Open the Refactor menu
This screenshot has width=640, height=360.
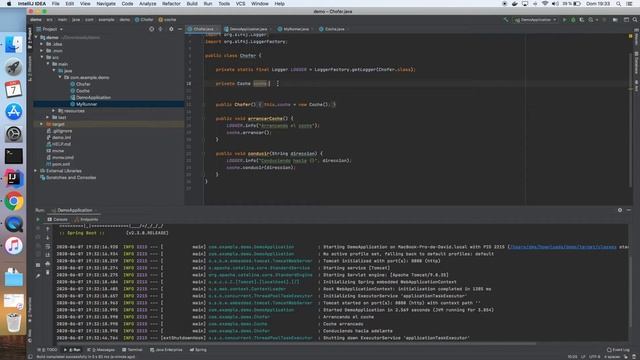tap(171, 4)
